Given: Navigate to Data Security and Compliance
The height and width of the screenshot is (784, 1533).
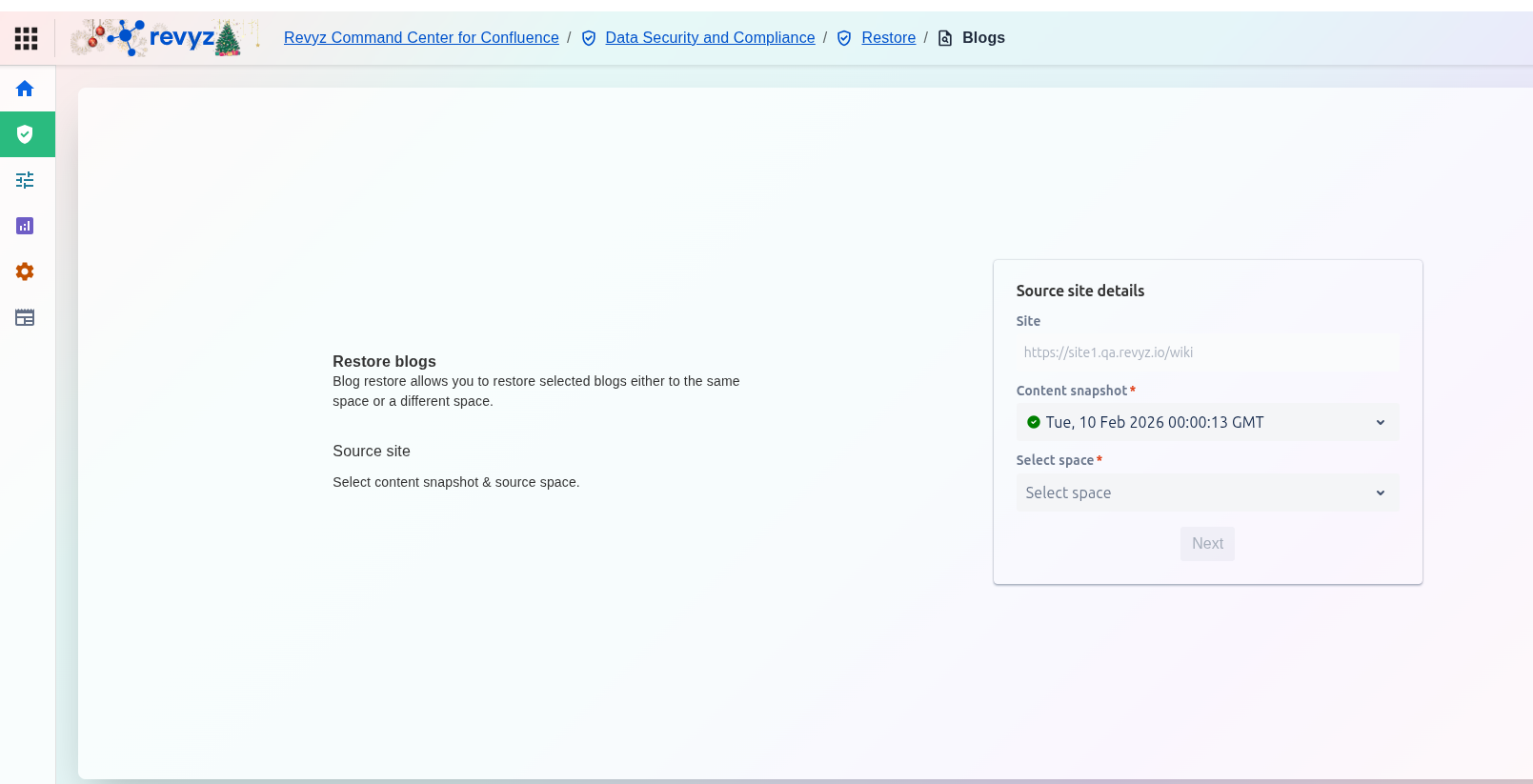Looking at the screenshot, I should (x=710, y=38).
